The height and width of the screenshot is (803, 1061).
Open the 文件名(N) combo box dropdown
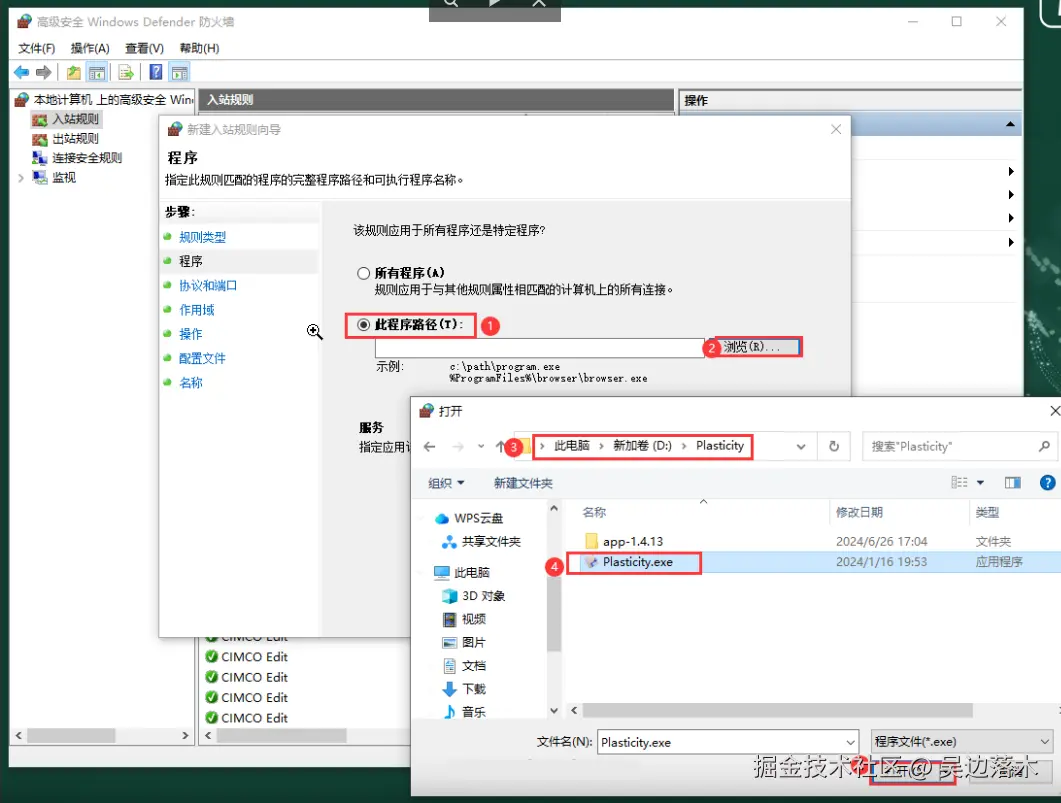pyautogui.click(x=851, y=742)
